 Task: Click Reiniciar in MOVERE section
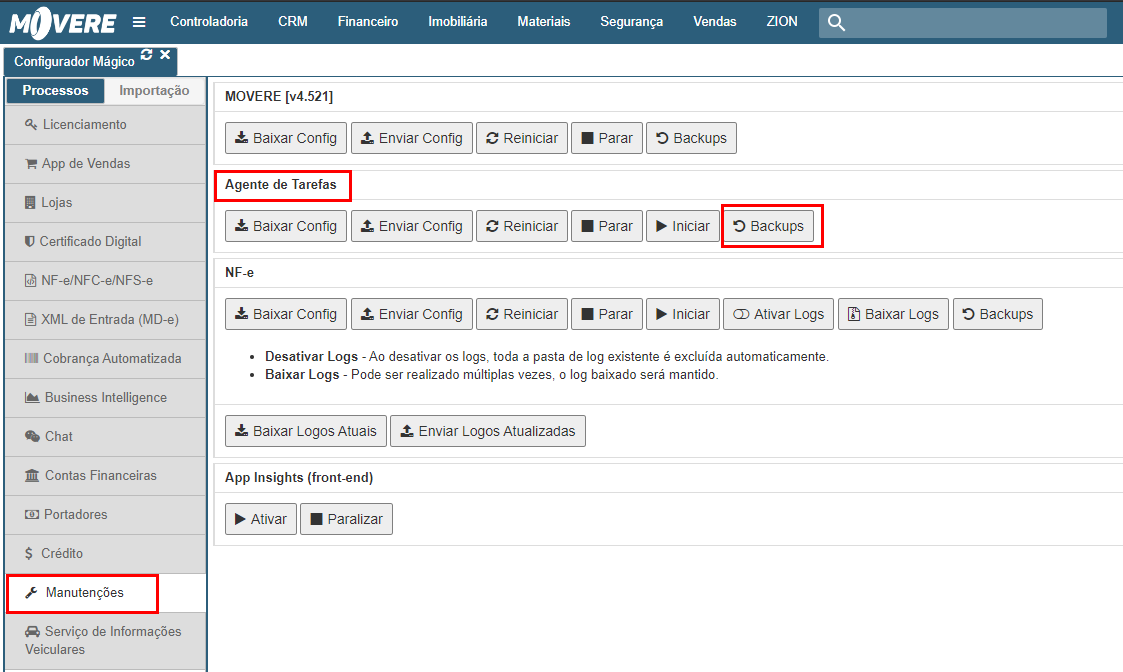(522, 138)
